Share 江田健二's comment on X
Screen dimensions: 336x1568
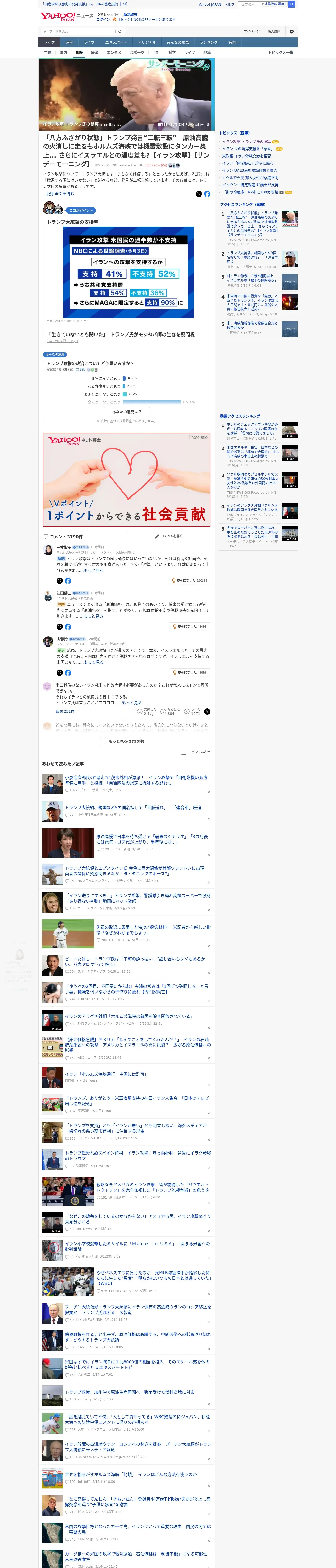click(x=59, y=626)
